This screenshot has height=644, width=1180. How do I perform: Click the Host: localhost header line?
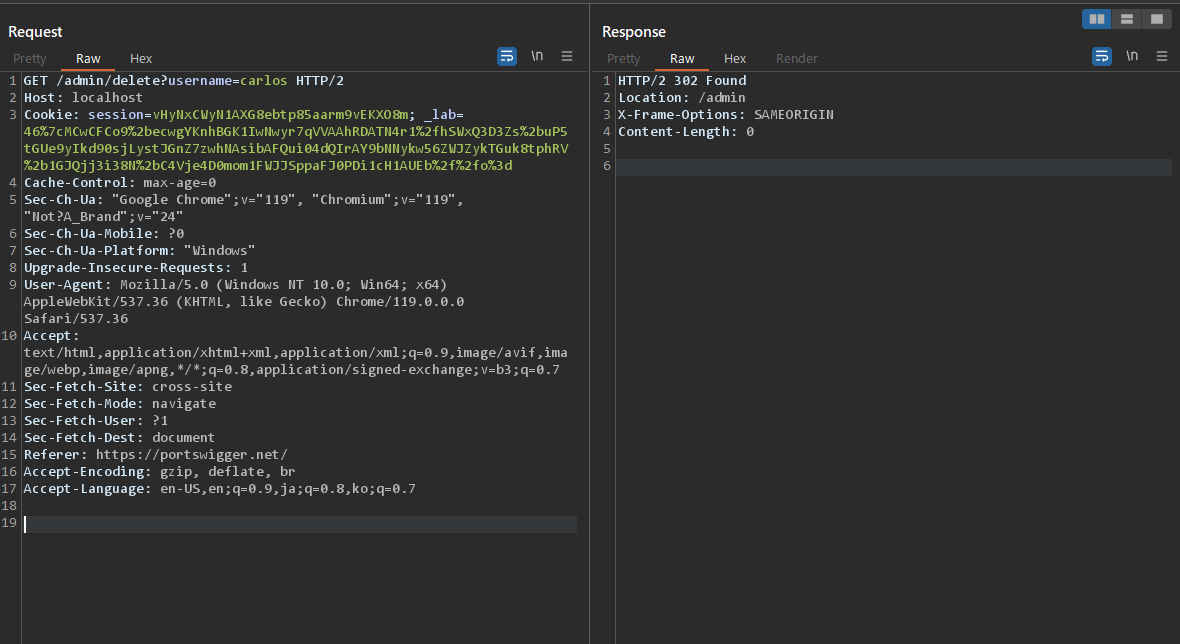coord(83,98)
